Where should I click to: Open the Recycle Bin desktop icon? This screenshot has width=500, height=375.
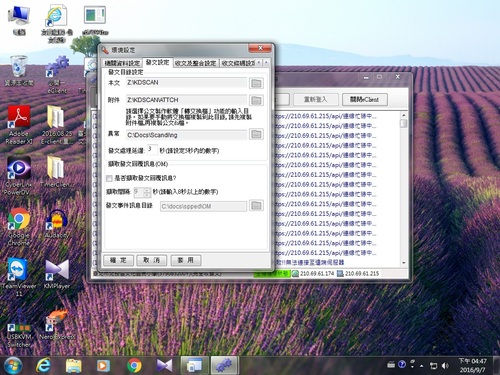tap(19, 71)
